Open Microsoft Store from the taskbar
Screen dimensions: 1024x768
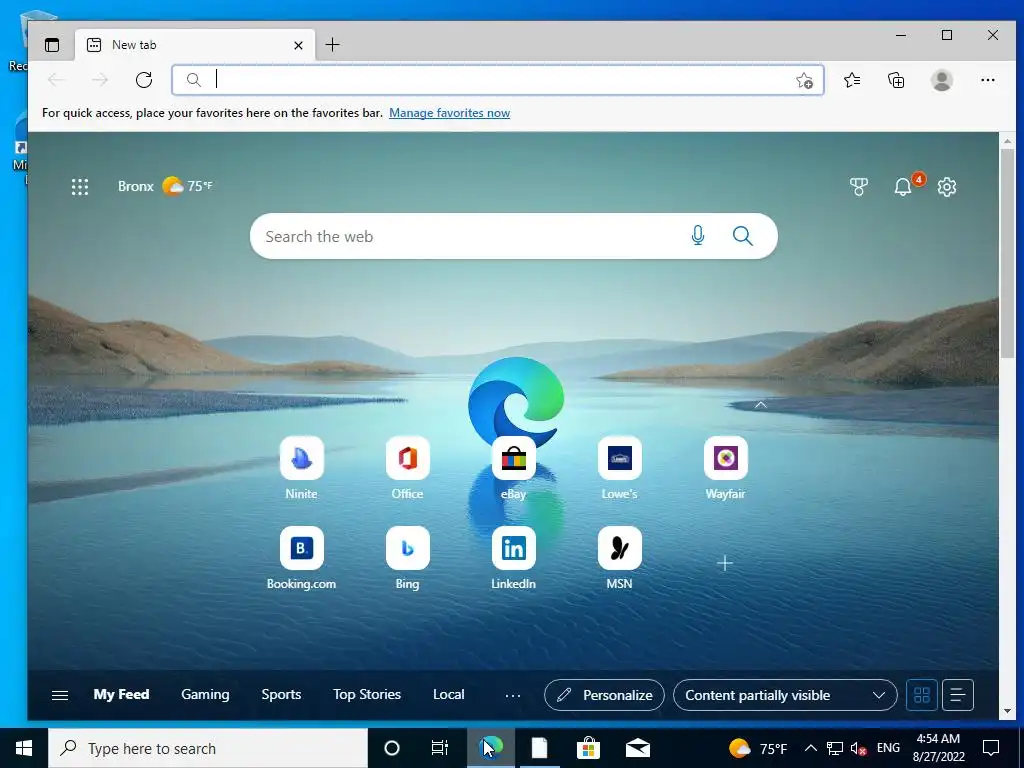[588, 748]
